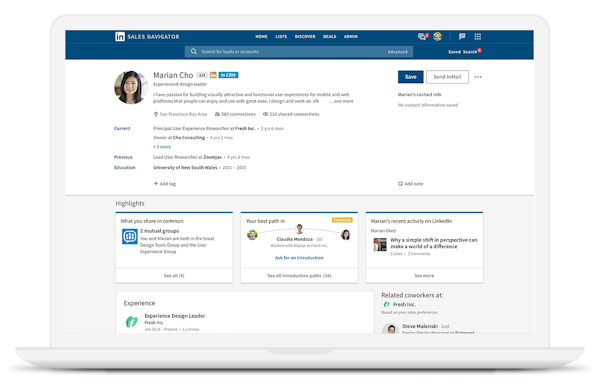Click Add note
Viewport: 600px width, 391px height.
click(411, 184)
